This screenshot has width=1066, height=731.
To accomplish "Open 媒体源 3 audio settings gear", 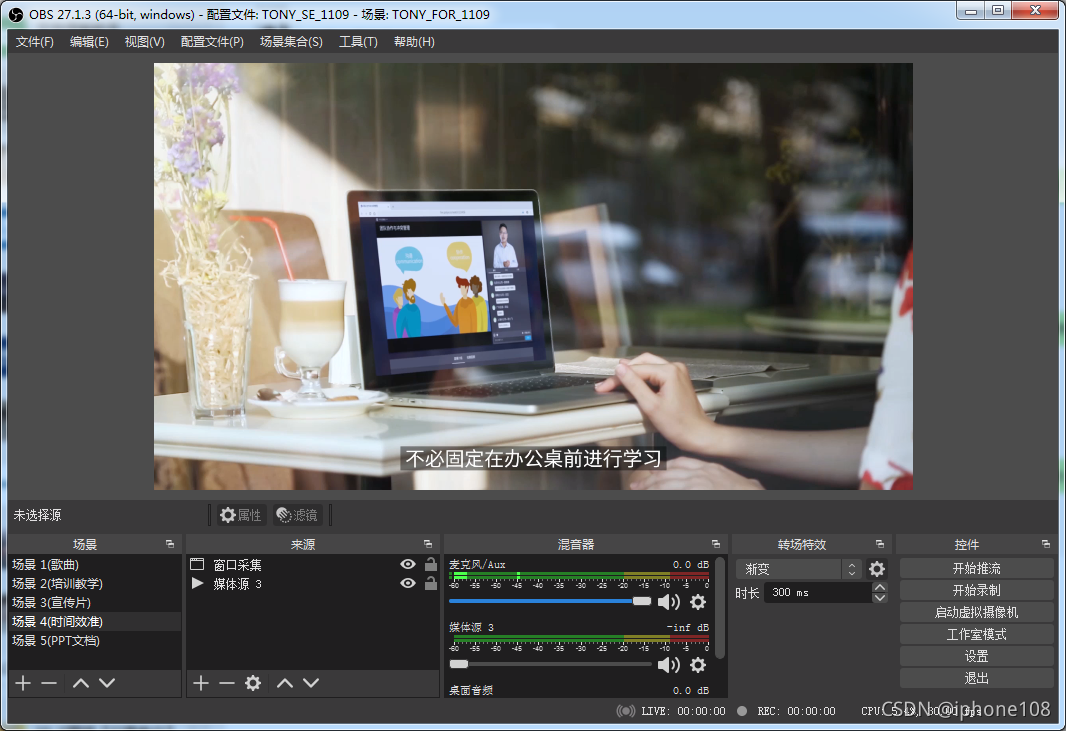I will pyautogui.click(x=698, y=664).
